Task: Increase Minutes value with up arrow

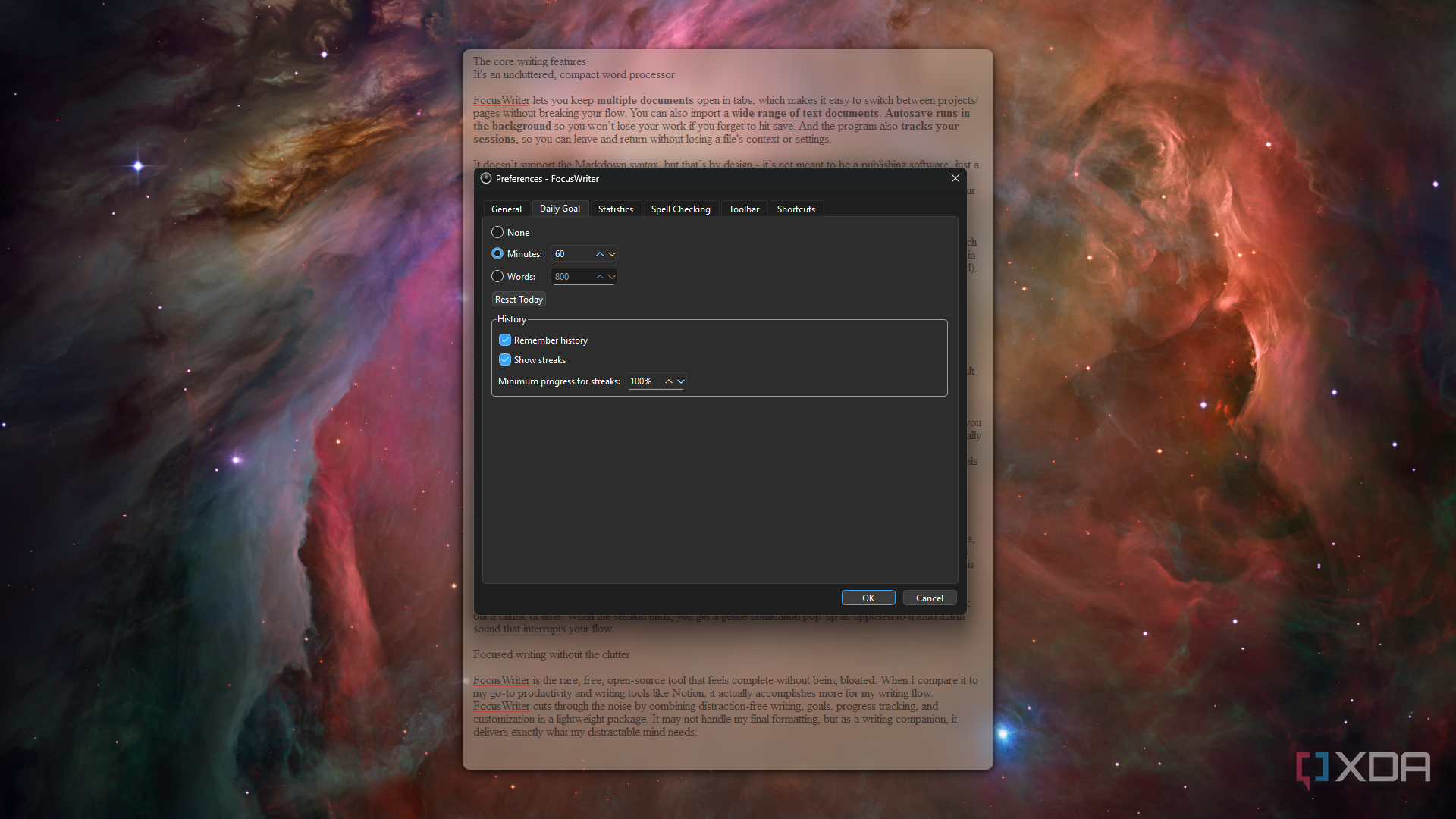Action: click(599, 254)
